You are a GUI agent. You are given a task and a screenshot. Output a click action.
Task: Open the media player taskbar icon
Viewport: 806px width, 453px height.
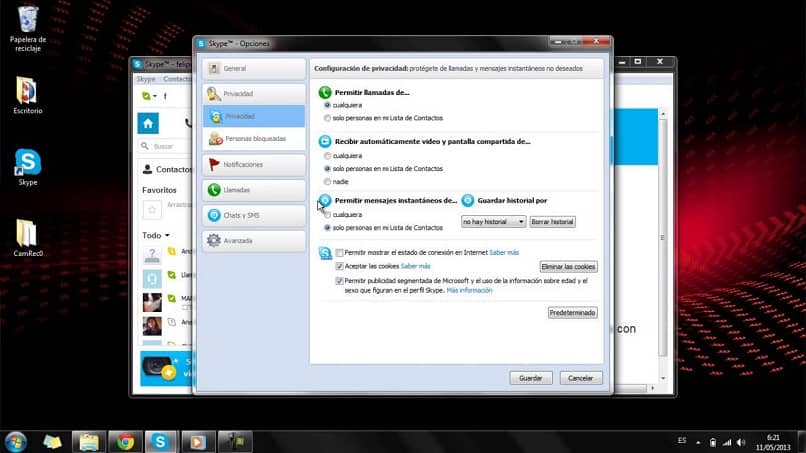click(x=197, y=442)
